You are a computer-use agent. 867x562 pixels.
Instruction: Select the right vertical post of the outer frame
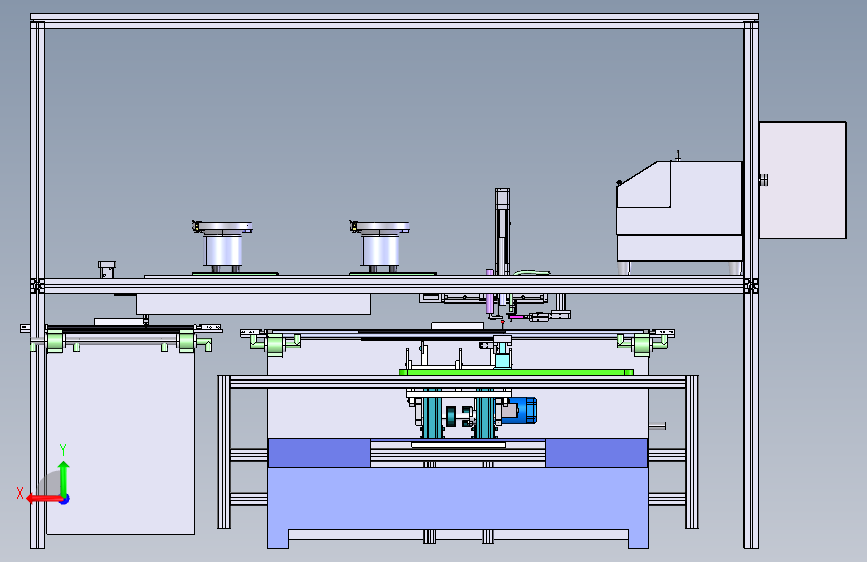point(751,285)
